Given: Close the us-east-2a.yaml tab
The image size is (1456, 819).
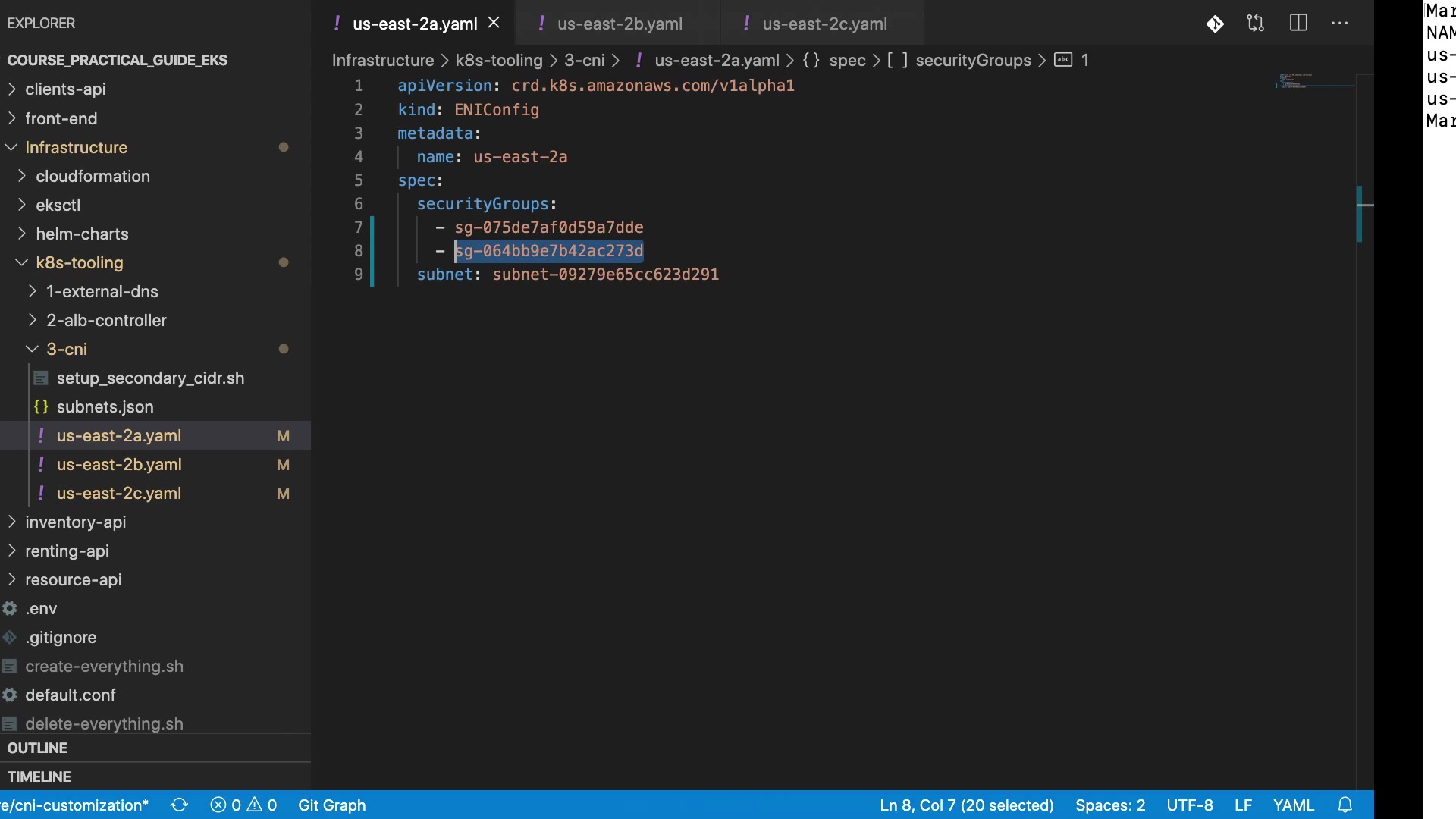Looking at the screenshot, I should click(x=494, y=23).
